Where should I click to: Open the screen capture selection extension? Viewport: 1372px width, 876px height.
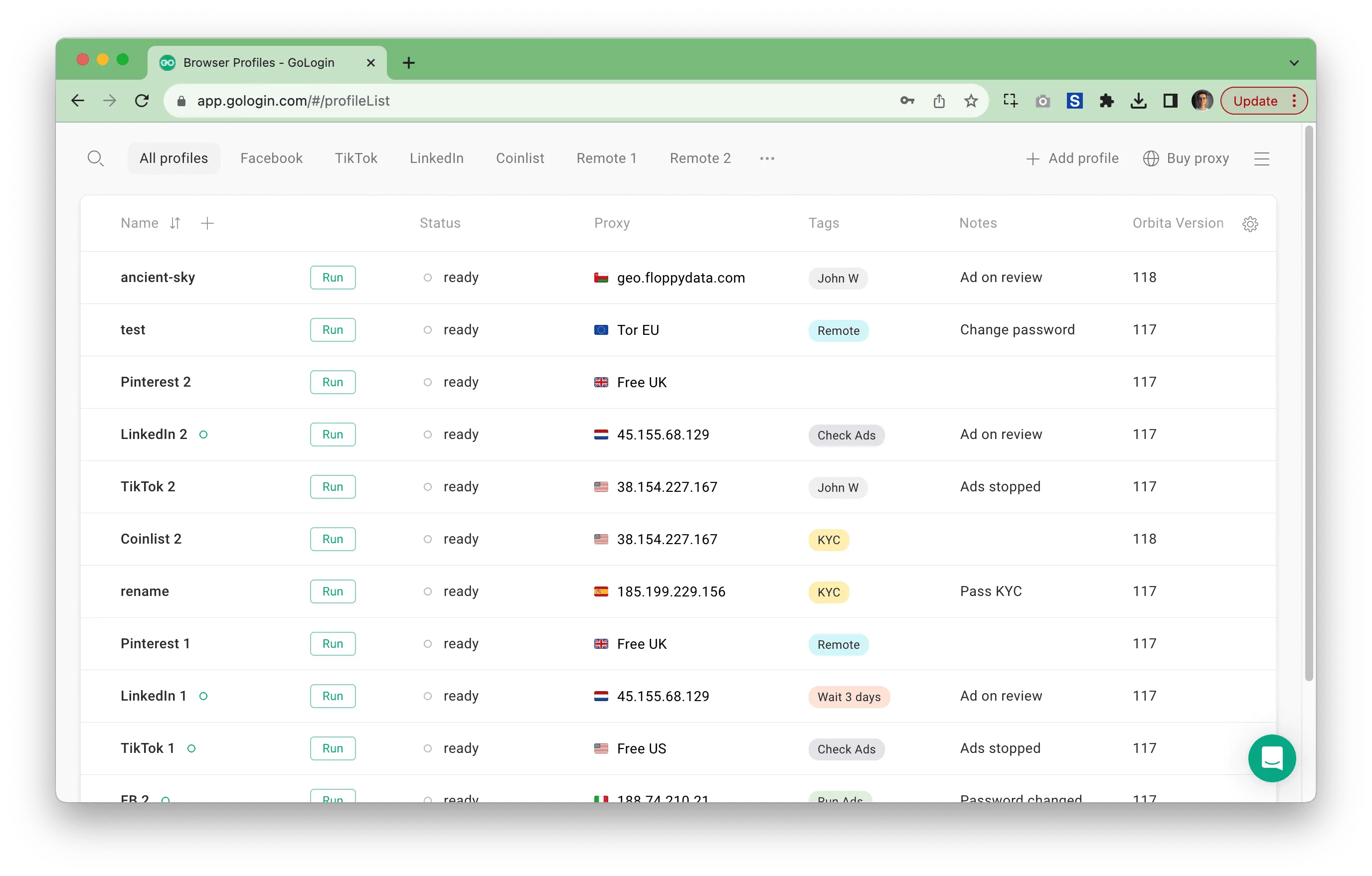1010,101
